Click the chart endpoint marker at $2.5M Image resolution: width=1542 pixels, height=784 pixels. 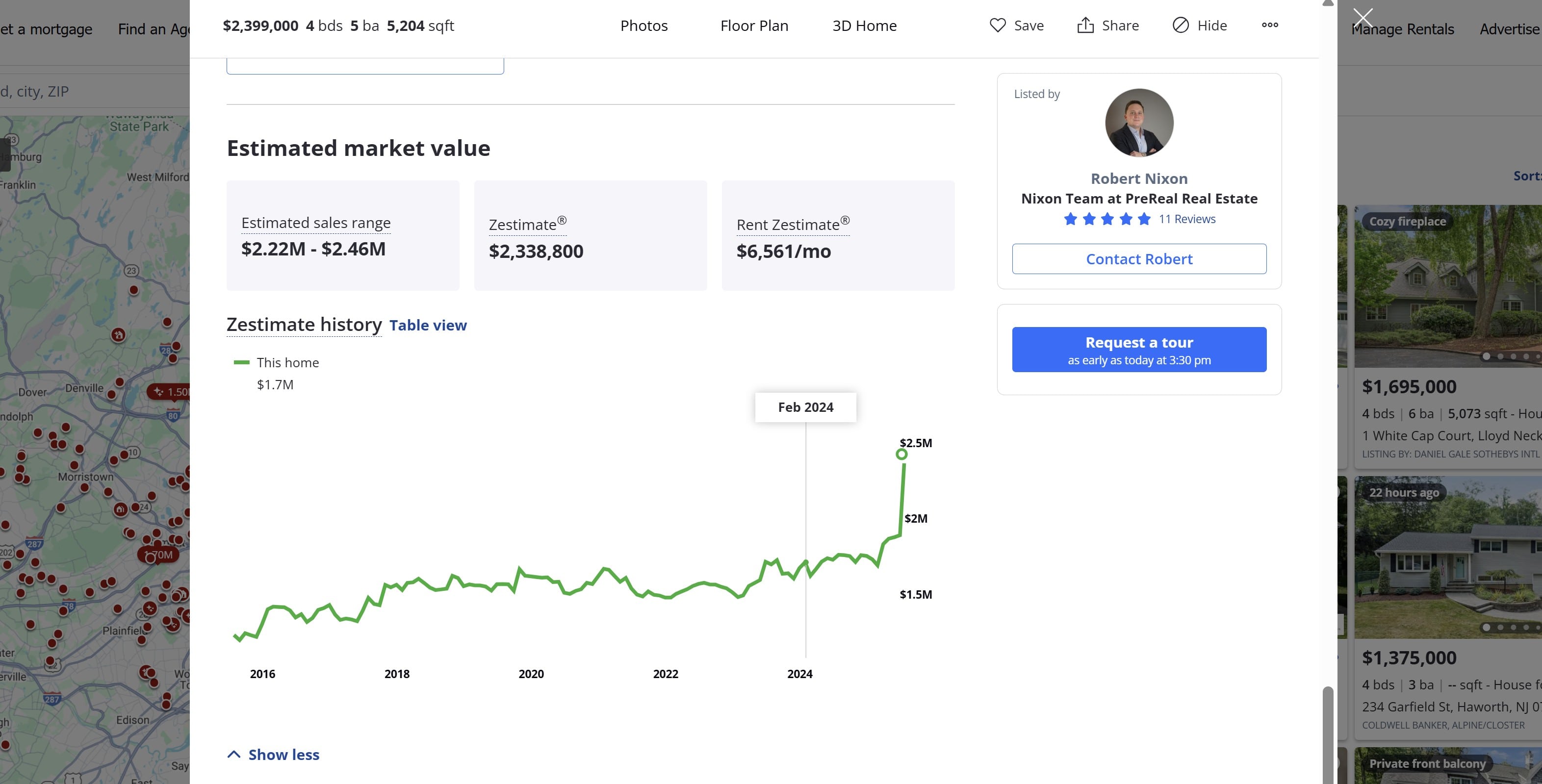click(x=901, y=454)
